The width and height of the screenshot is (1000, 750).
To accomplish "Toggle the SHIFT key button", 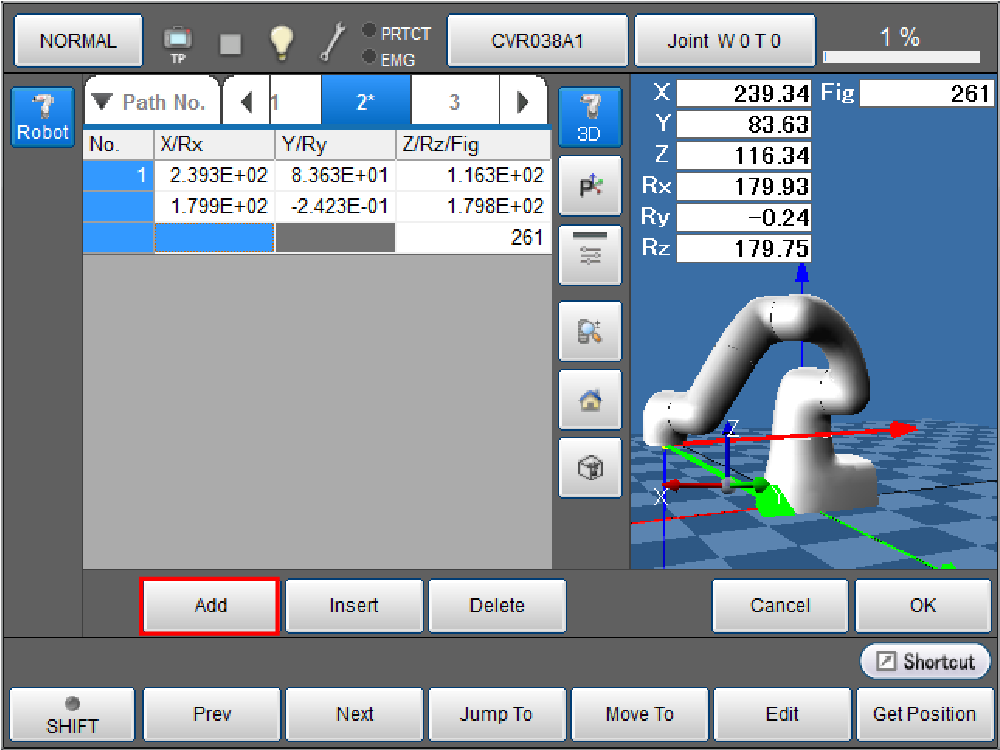I will click(72, 714).
